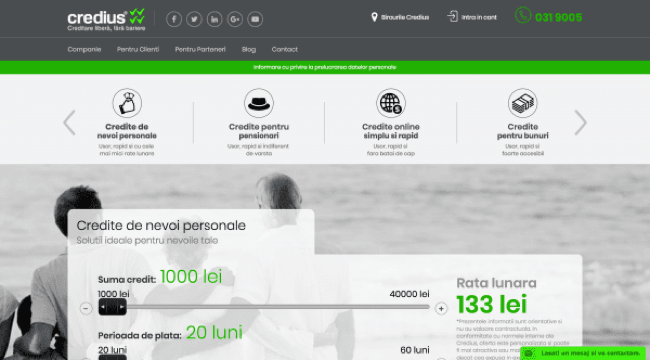Open Birourile Credius link
The image size is (650, 360).
click(405, 17)
